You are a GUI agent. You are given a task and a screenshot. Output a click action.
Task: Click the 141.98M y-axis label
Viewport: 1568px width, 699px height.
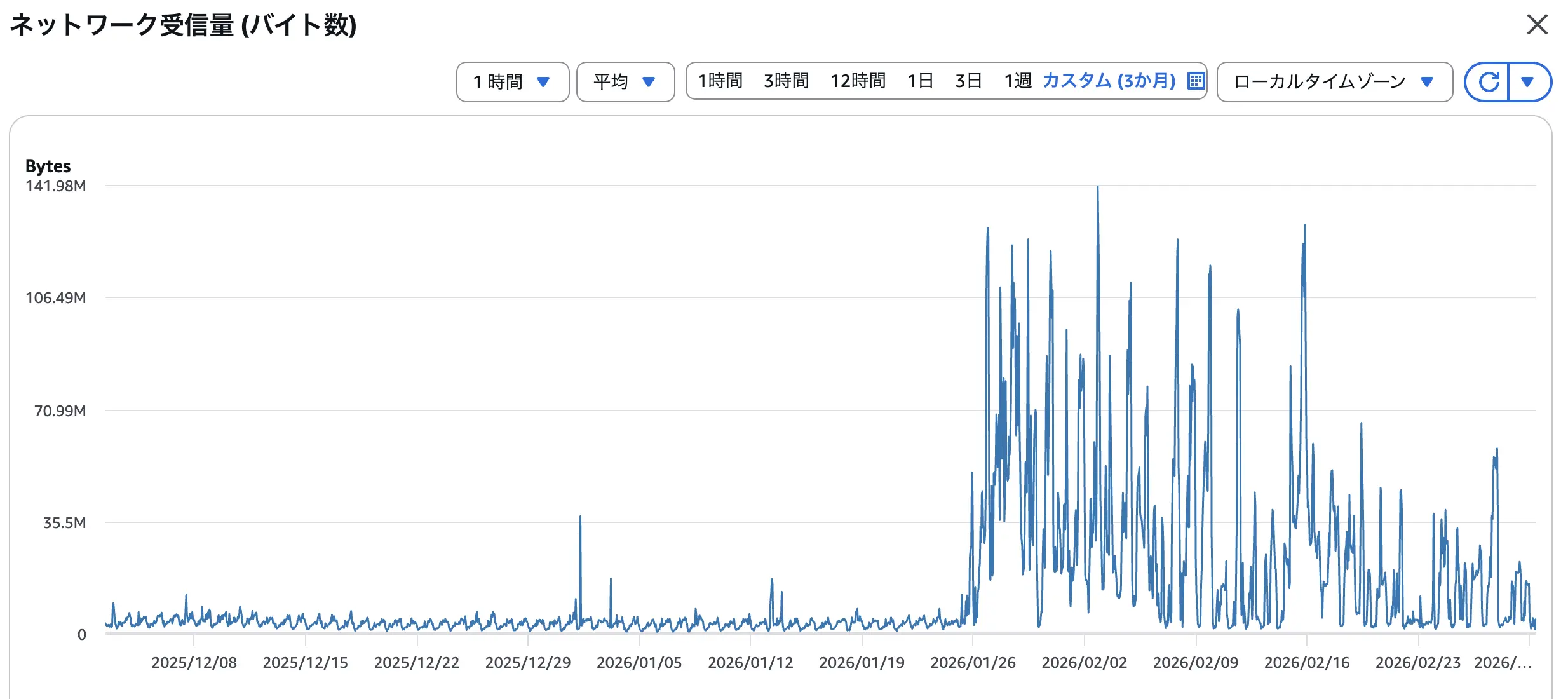[x=56, y=186]
